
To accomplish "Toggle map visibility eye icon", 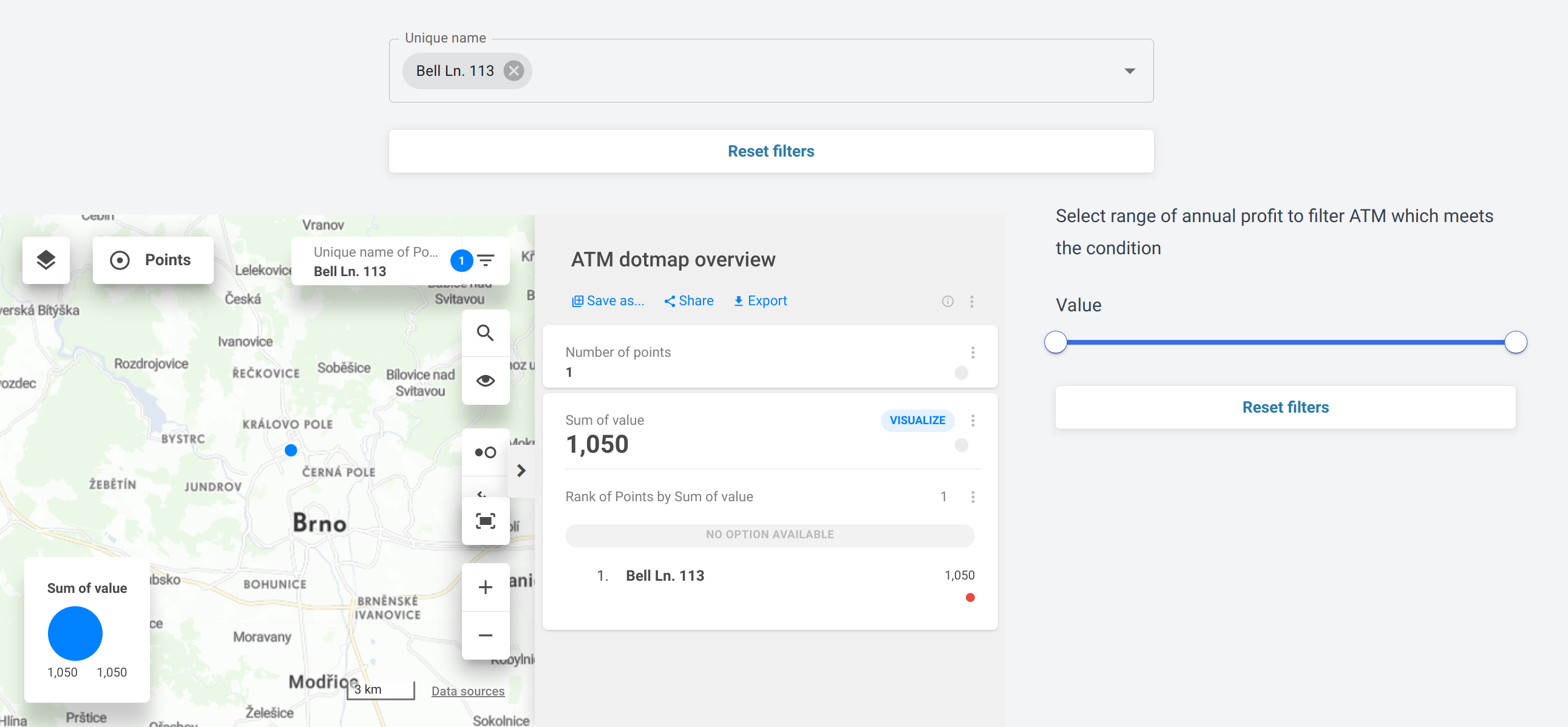I will 485,381.
